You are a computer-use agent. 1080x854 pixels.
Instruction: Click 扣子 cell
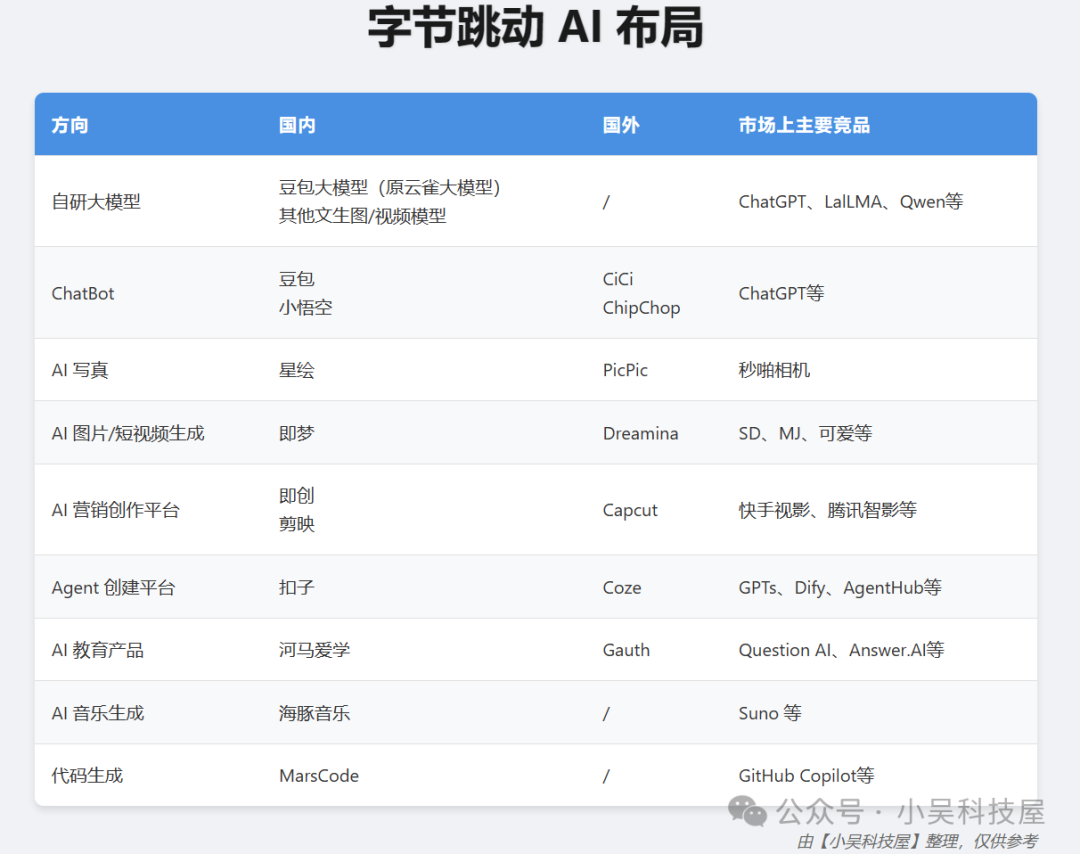click(297, 587)
